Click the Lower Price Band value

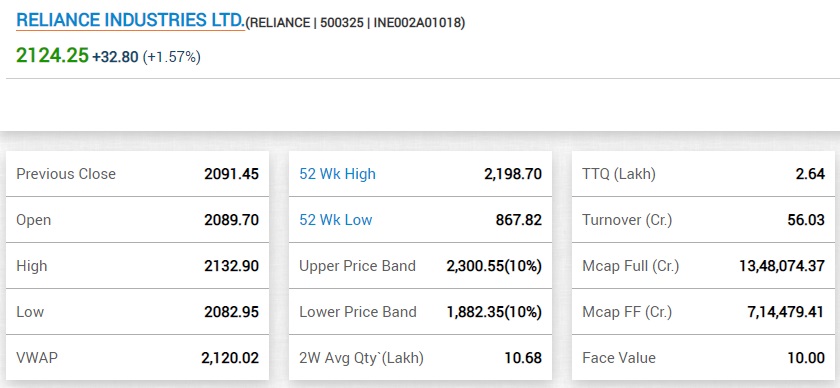click(494, 312)
